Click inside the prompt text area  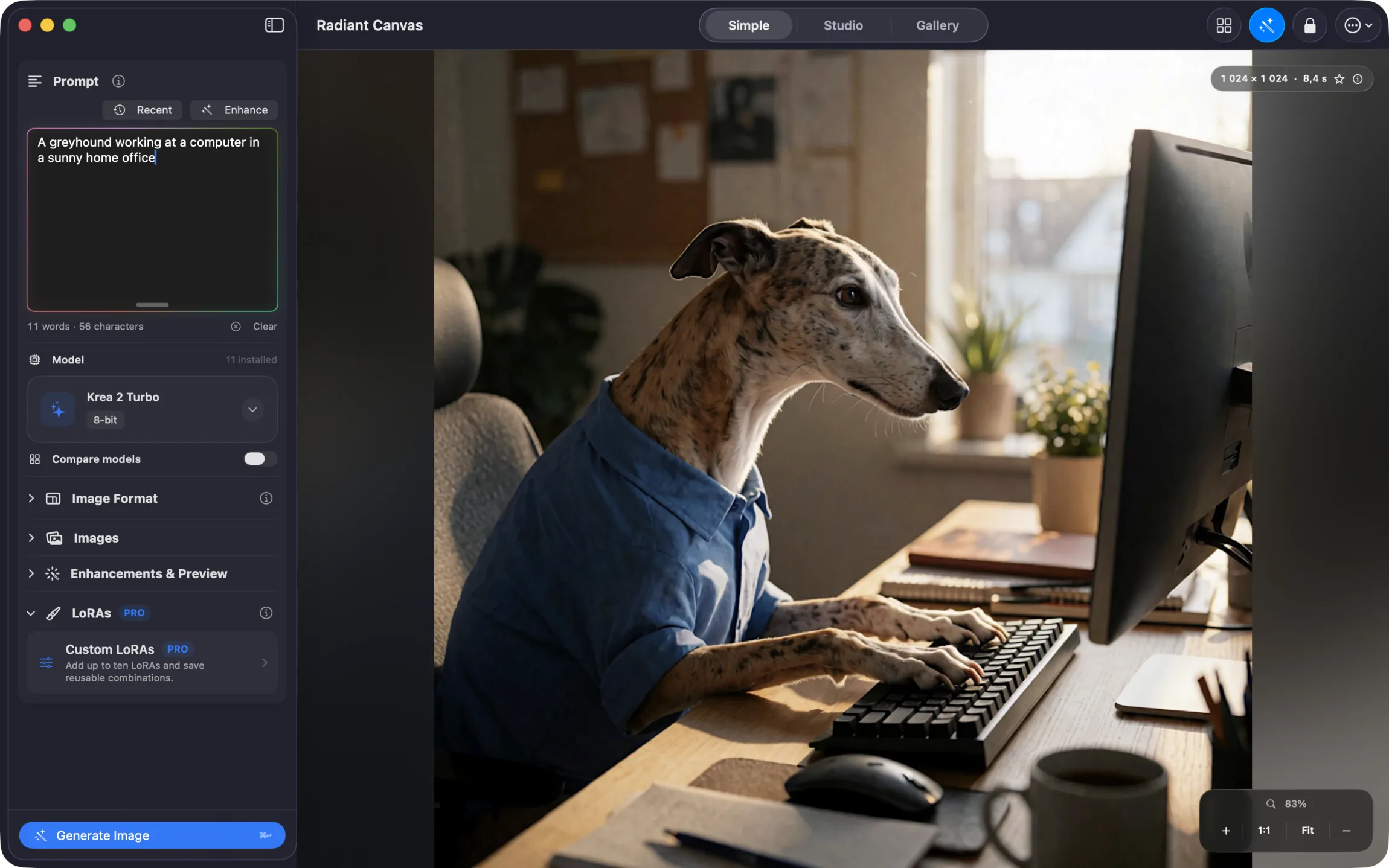pos(152,220)
